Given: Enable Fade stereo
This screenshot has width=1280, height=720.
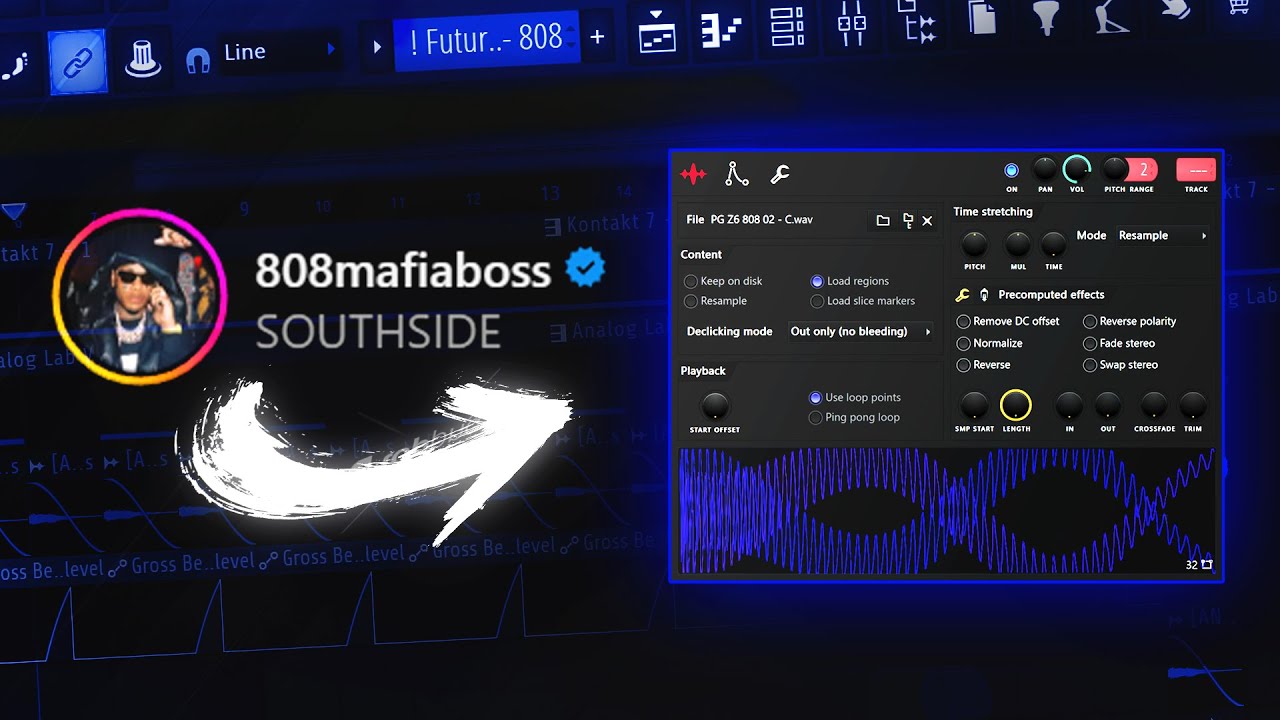Looking at the screenshot, I should pos(1119,343).
